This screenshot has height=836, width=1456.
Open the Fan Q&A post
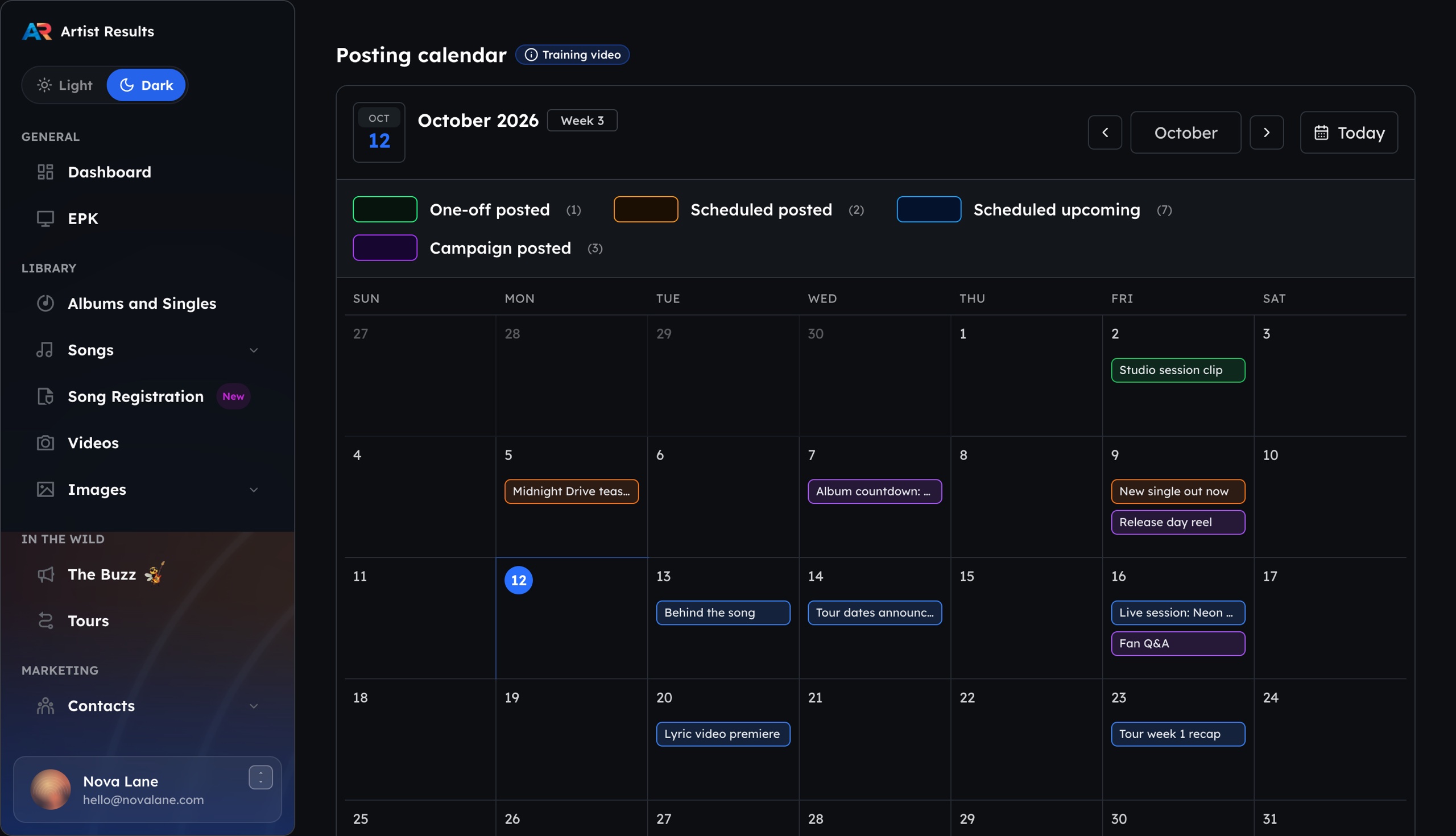click(1178, 644)
